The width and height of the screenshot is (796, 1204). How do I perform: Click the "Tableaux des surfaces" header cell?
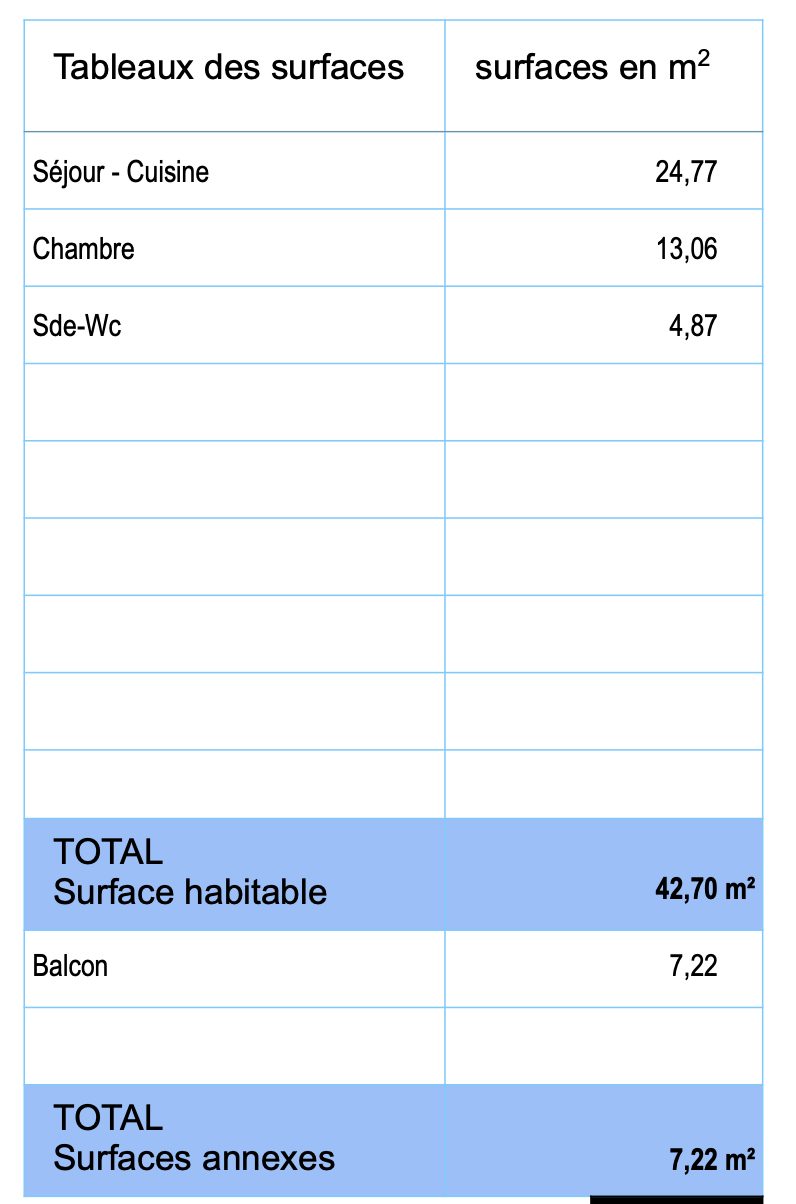click(x=228, y=68)
